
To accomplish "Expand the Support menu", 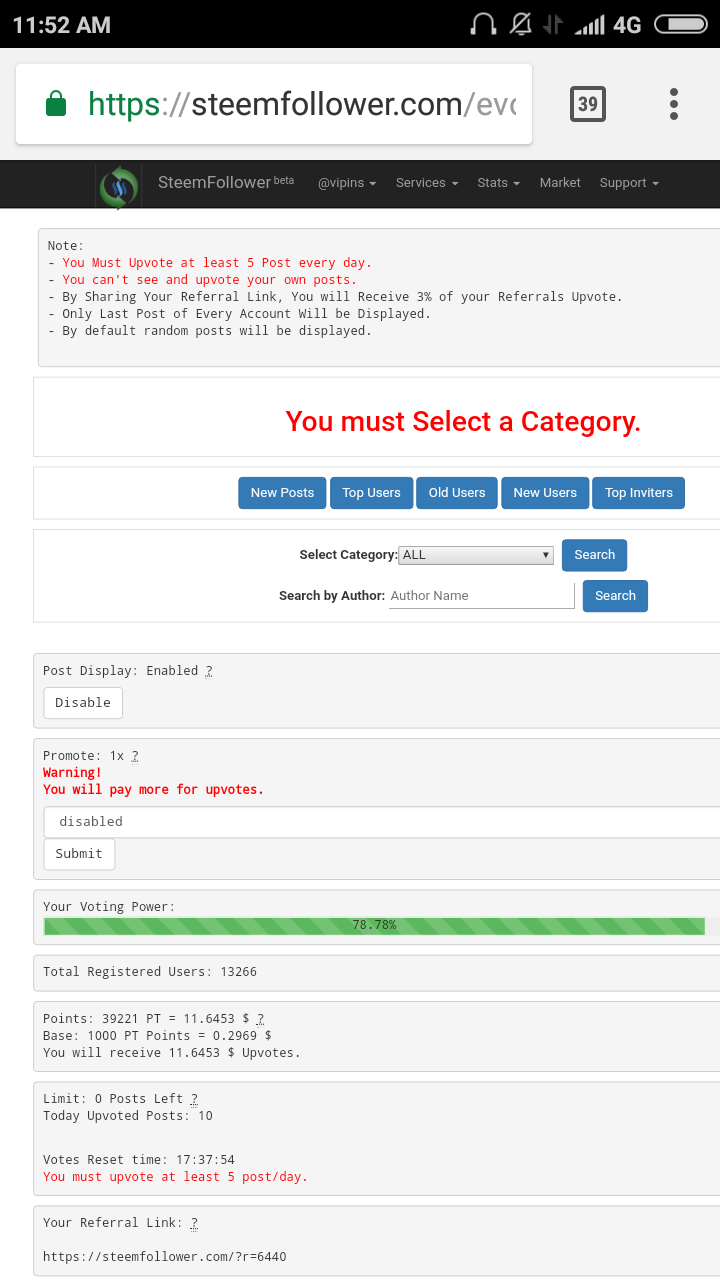I will [x=629, y=183].
